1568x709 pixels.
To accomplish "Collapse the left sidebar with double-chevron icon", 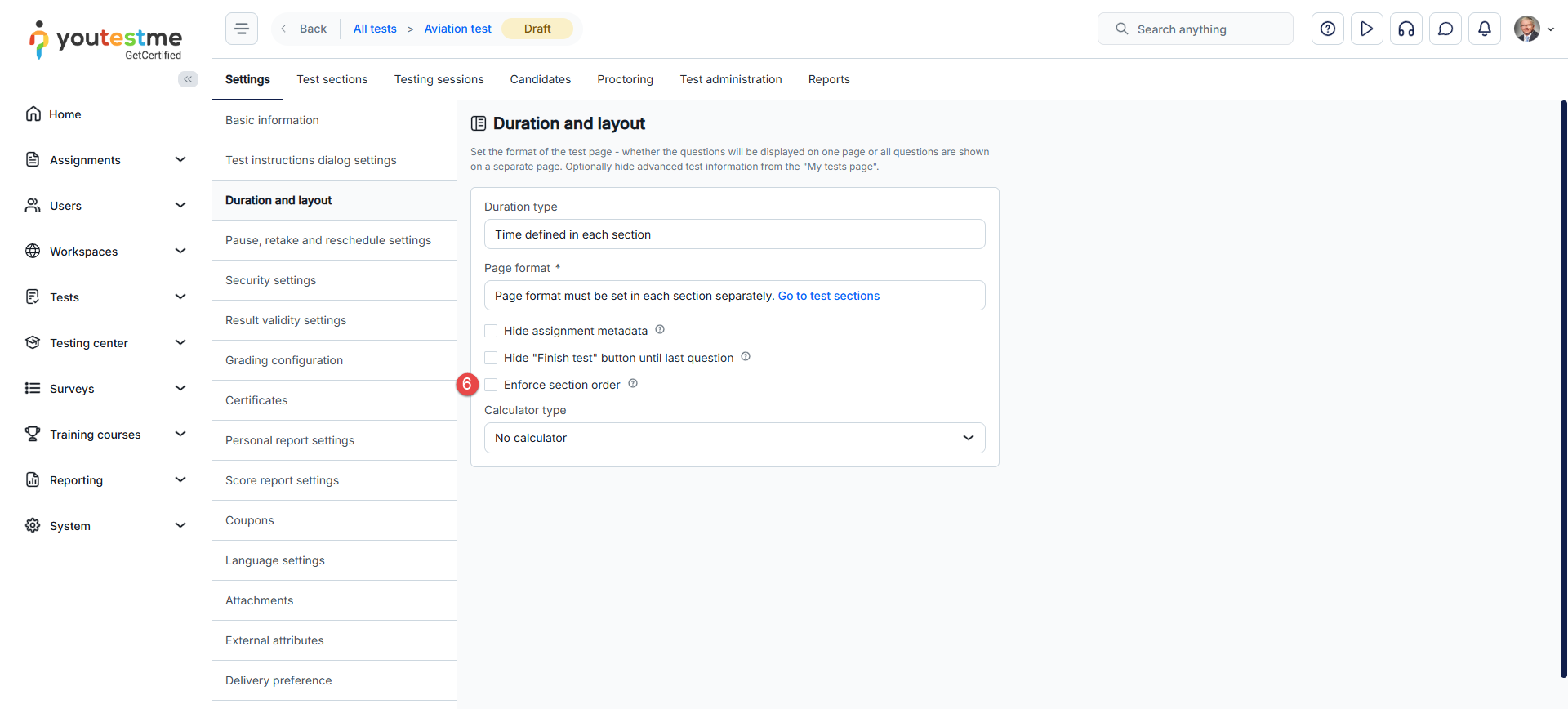I will pos(188,79).
